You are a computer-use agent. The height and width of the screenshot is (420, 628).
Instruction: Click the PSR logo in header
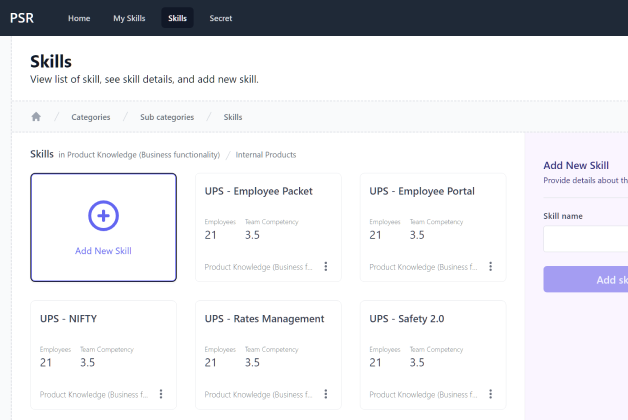click(x=22, y=17)
